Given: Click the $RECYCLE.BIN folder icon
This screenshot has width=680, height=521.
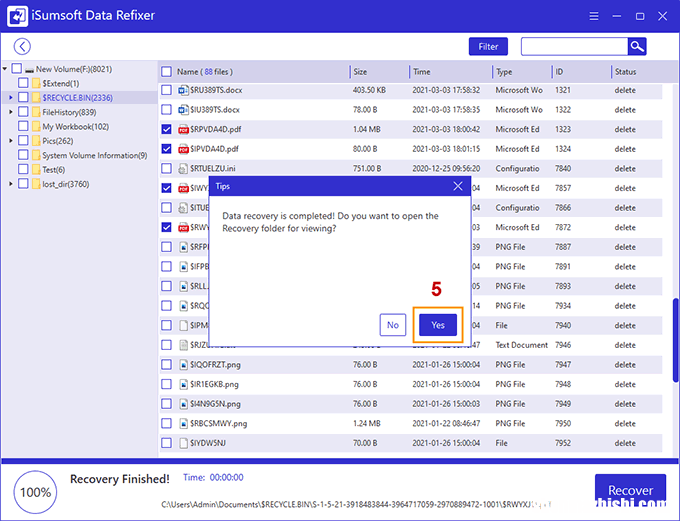Looking at the screenshot, I should [35, 98].
